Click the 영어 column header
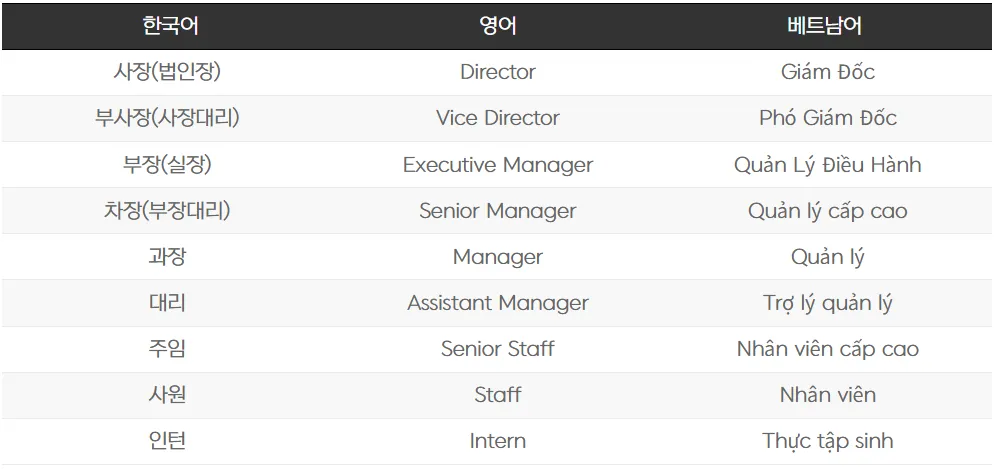This screenshot has width=994, height=469. click(x=497, y=26)
